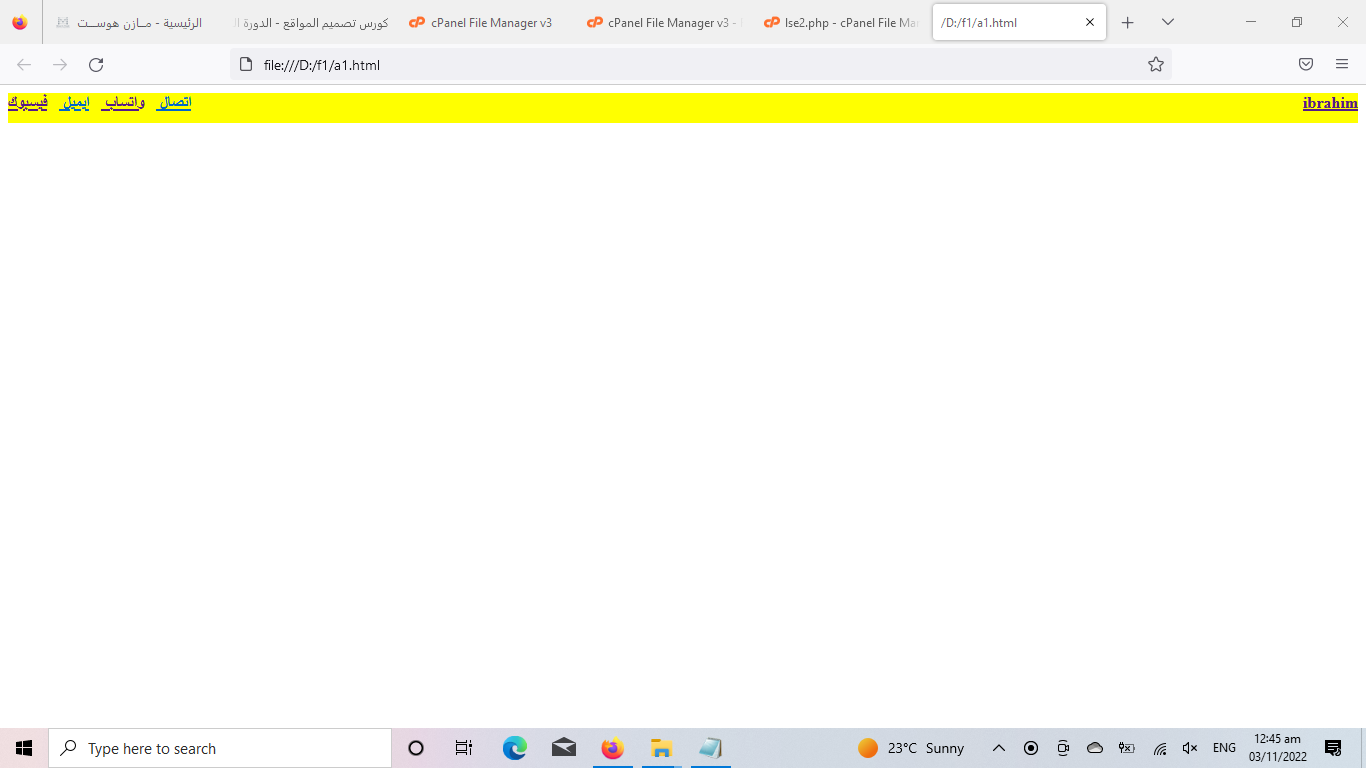Switch ENG input language indicator
This screenshot has height=768, width=1366.
coord(1224,748)
